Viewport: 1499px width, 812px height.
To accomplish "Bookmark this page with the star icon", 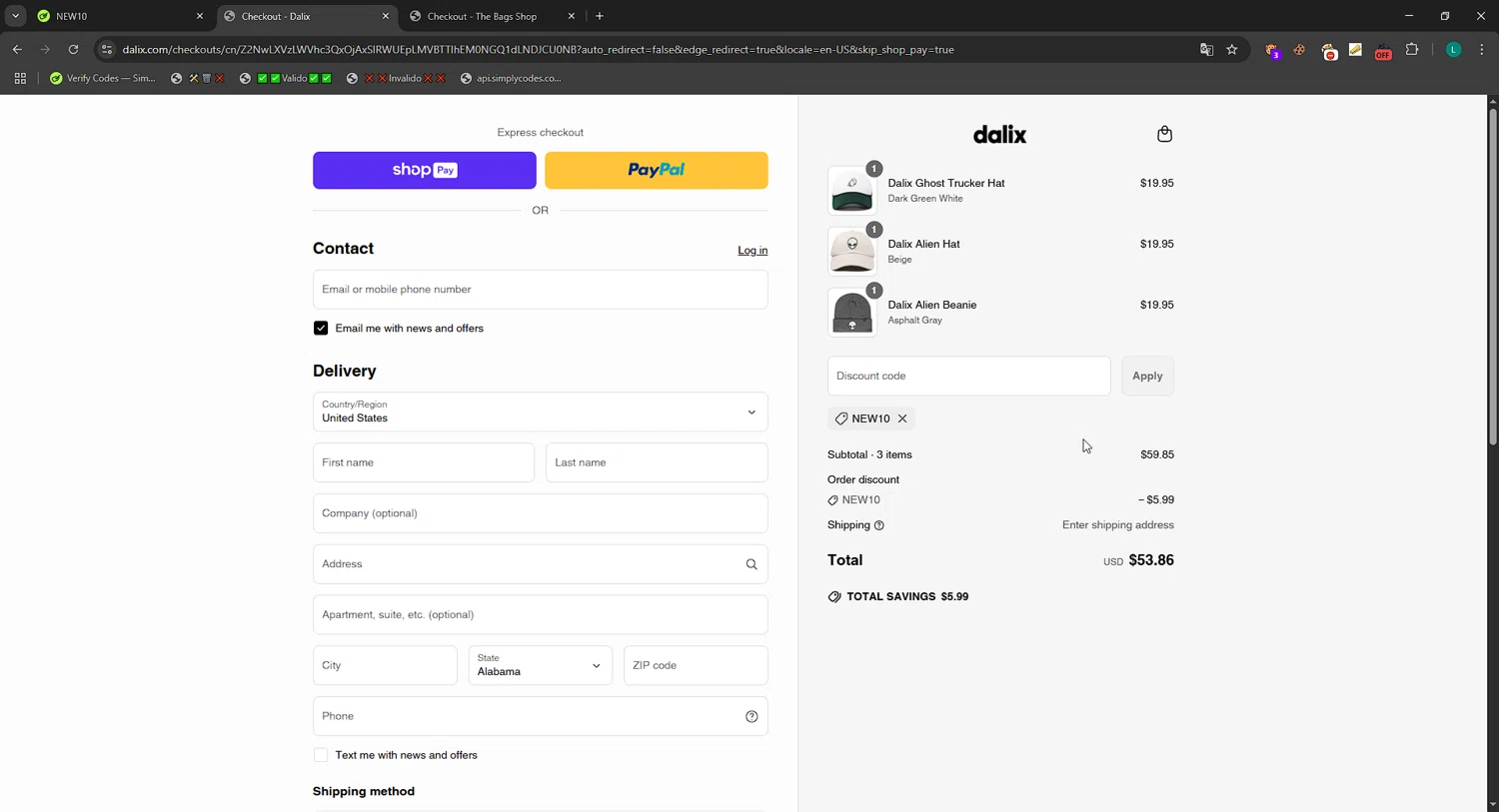I will coord(1232,49).
